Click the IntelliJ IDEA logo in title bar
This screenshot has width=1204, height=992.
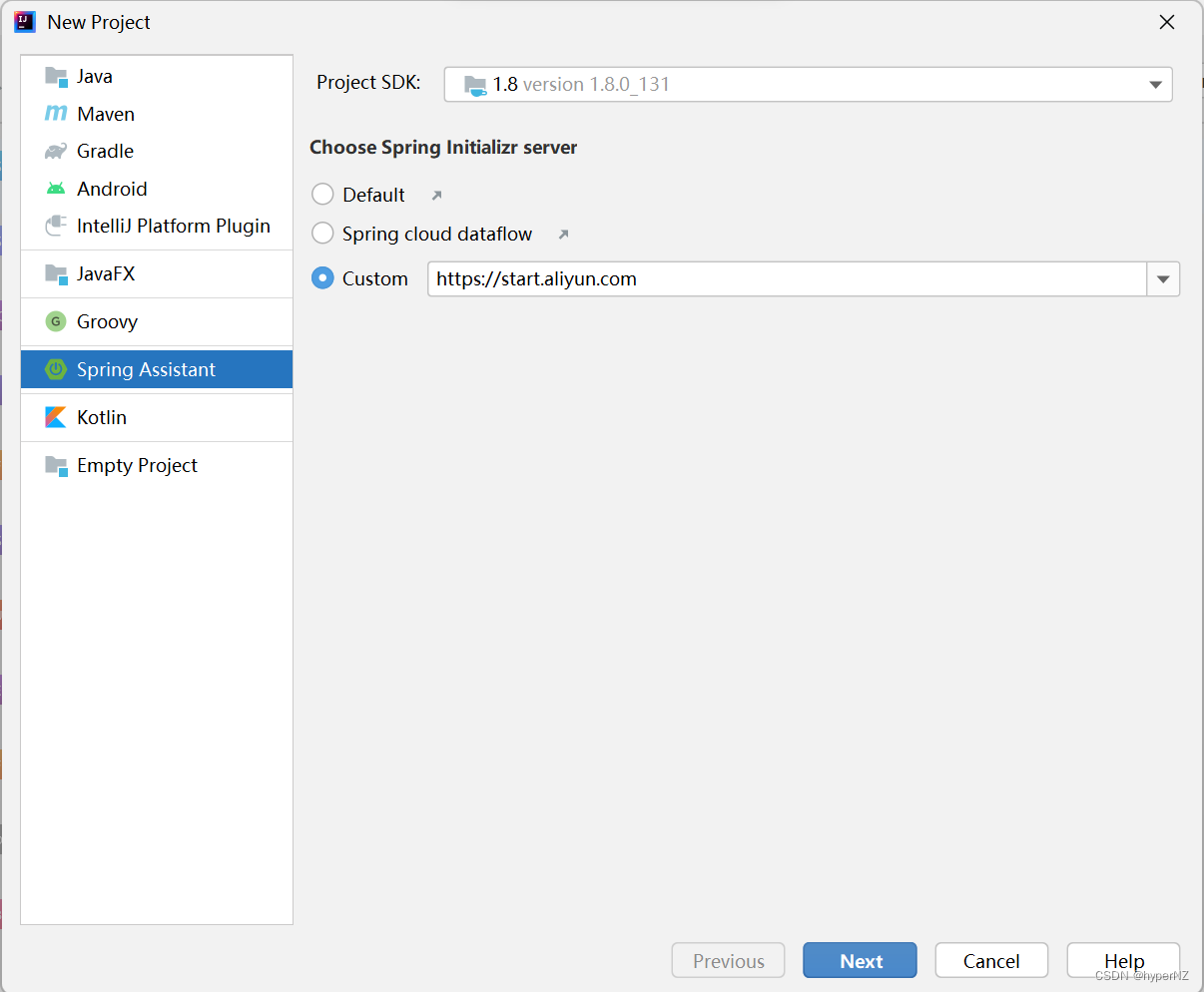pos(25,22)
